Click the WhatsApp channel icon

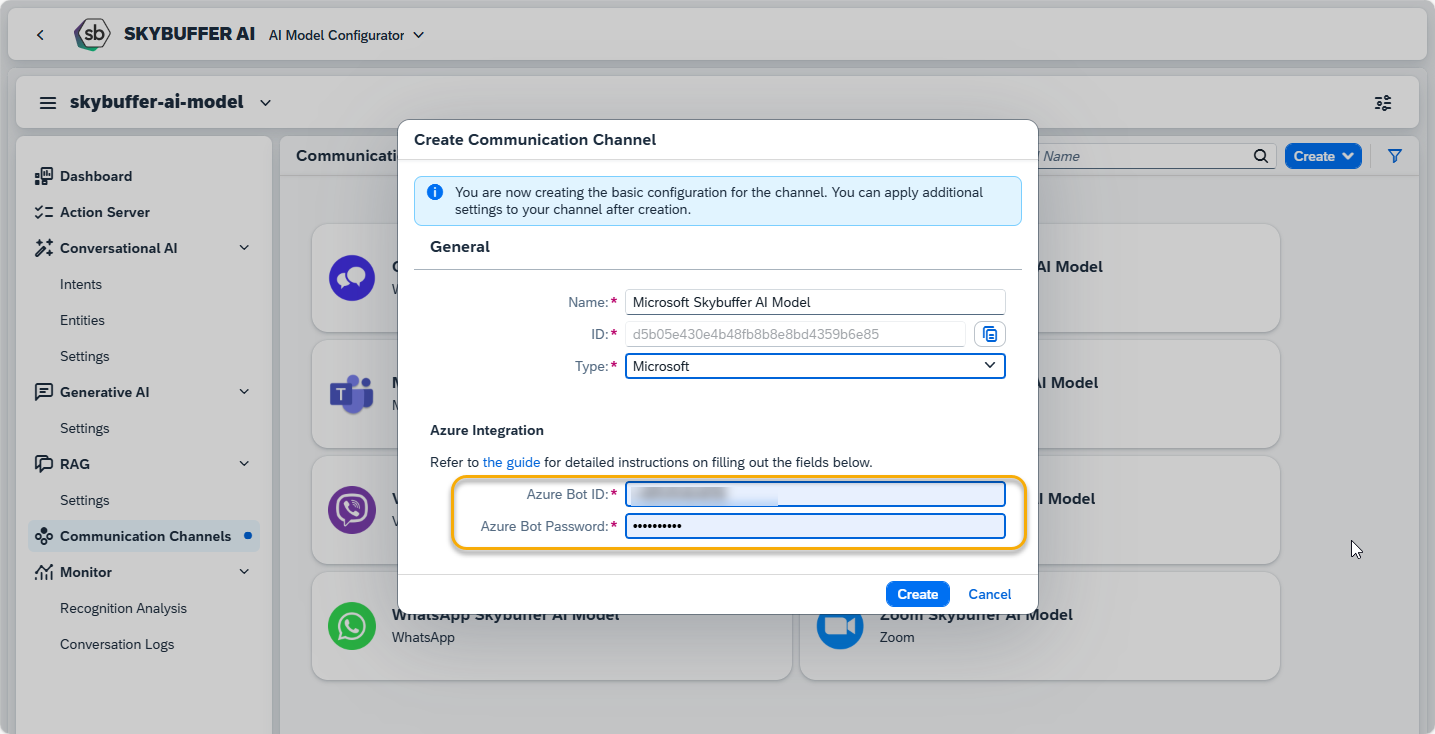pos(352,626)
